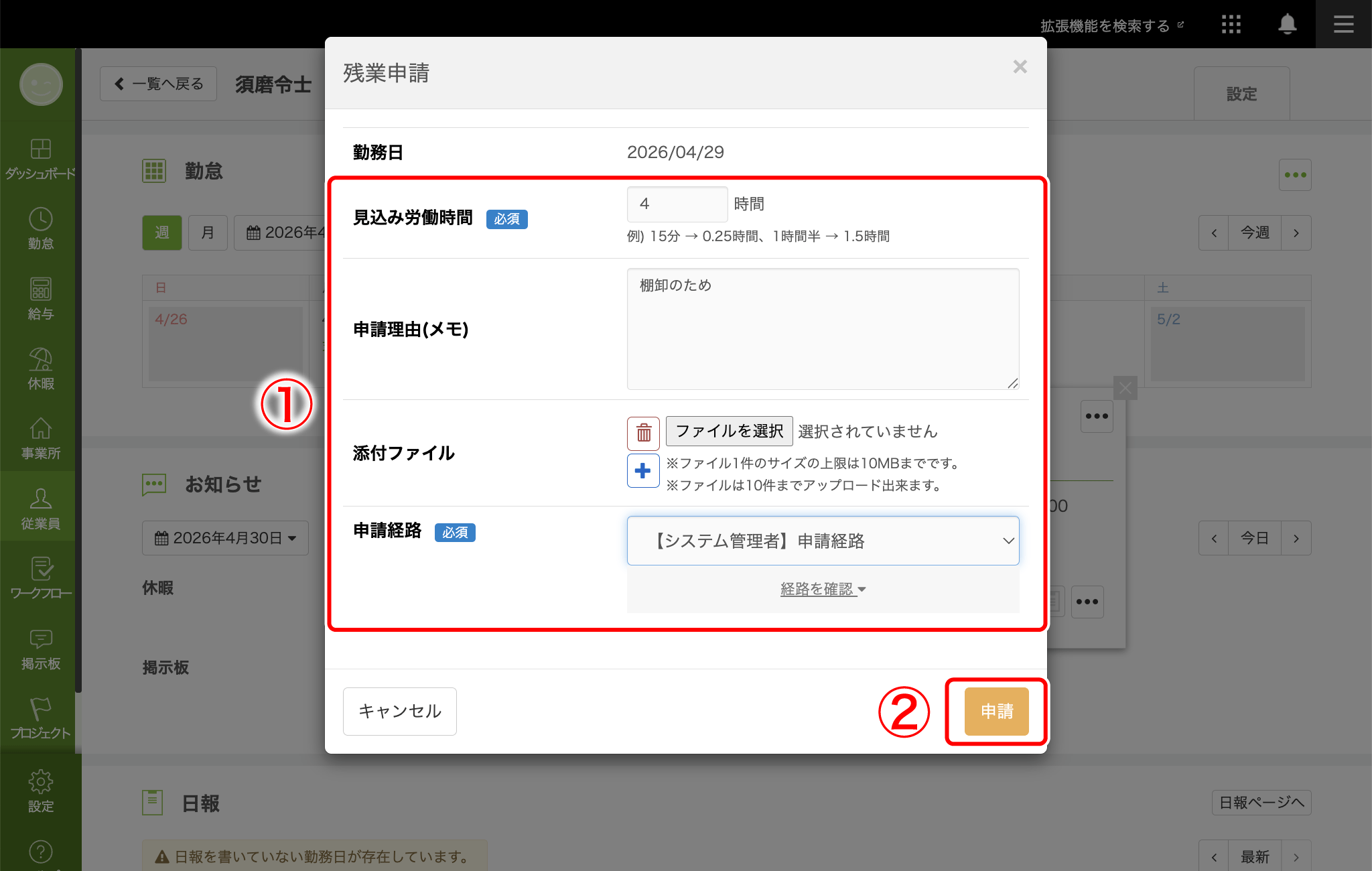Click the 申請理由 memo textarea

pos(823,329)
